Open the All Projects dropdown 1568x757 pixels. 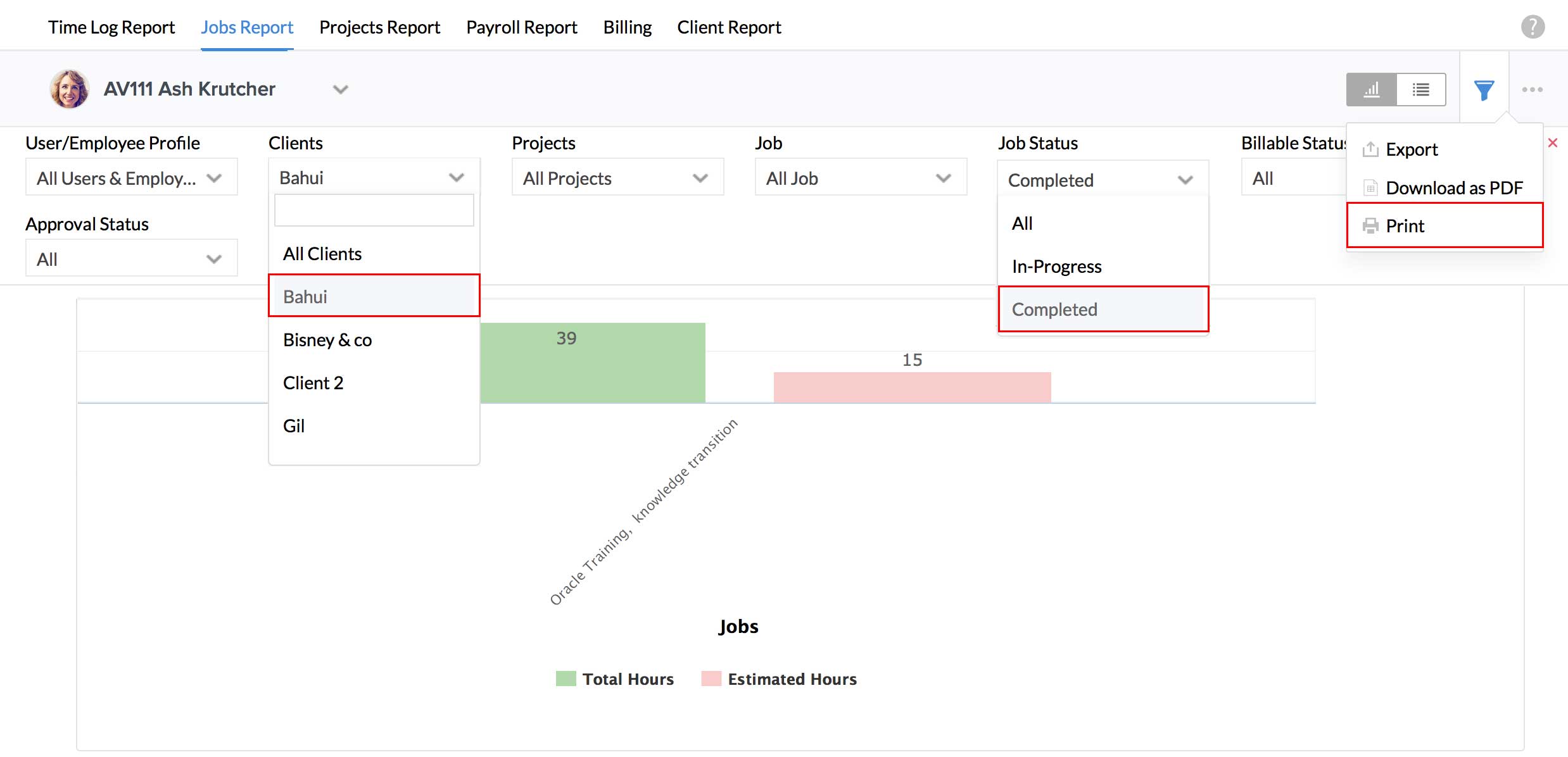pyautogui.click(x=617, y=178)
